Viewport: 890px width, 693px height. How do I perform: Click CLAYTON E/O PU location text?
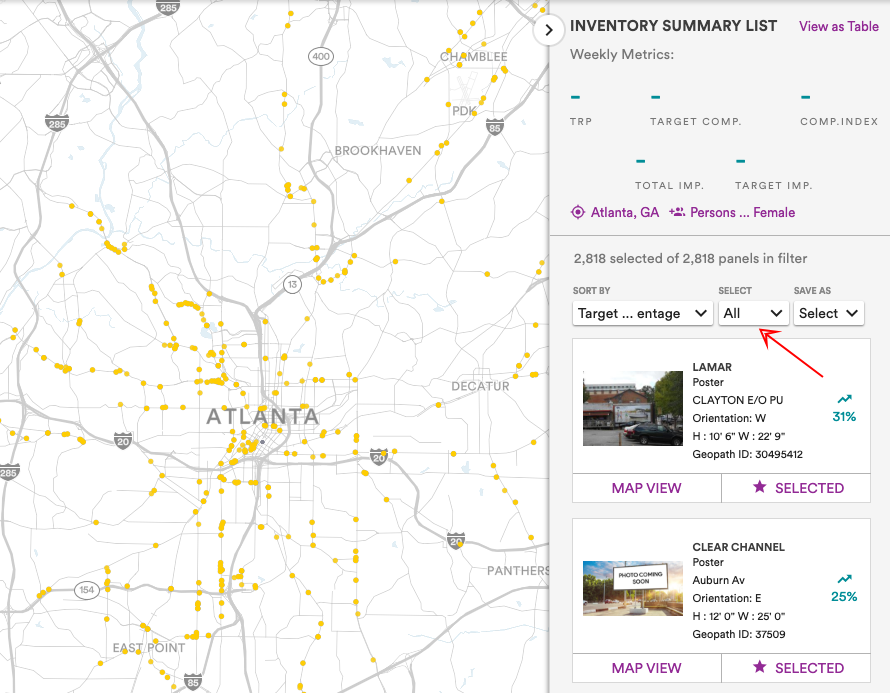click(738, 400)
